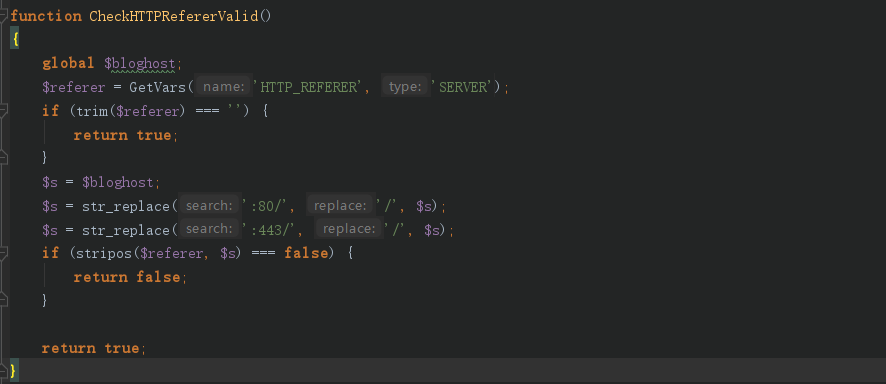Viewport: 886px width, 384px height.
Task: Select the ':443/' string literal
Action: tap(270, 230)
